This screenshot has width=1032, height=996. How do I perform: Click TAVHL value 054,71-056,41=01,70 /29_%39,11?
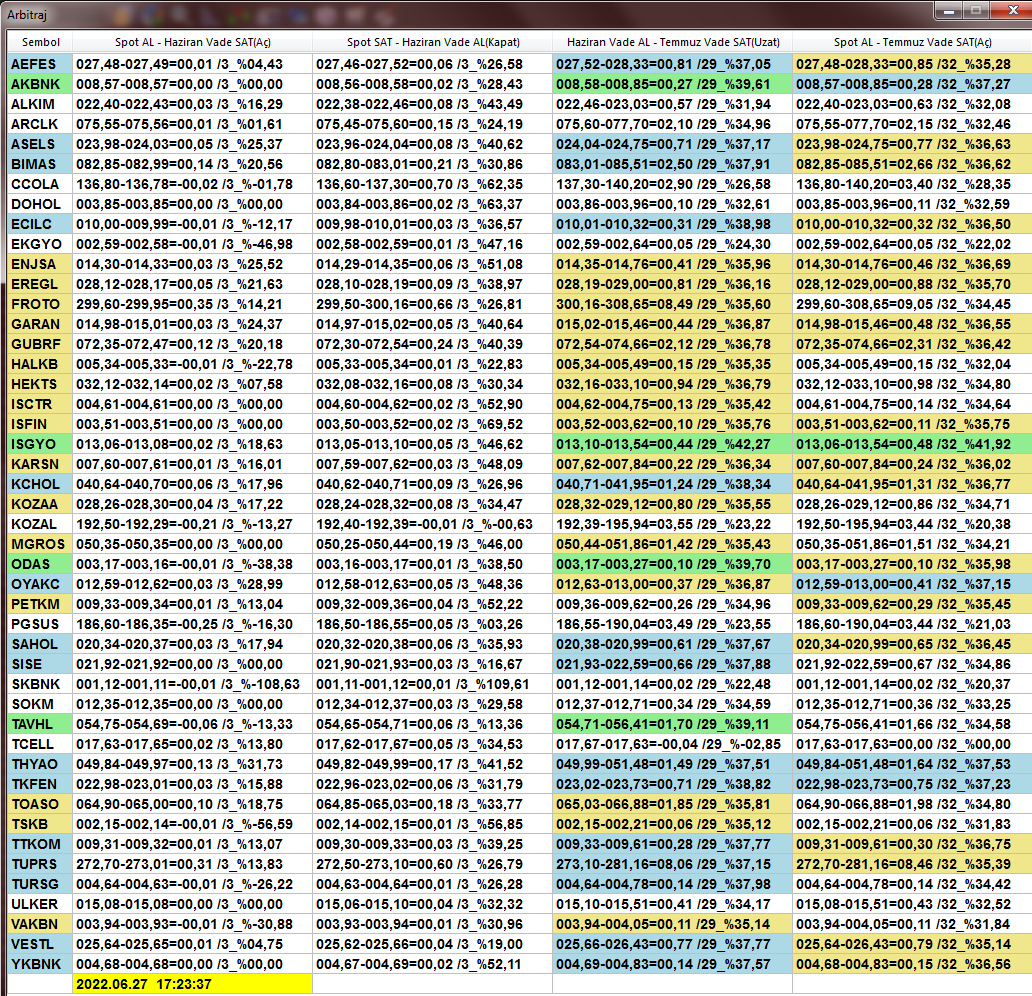[x=673, y=724]
